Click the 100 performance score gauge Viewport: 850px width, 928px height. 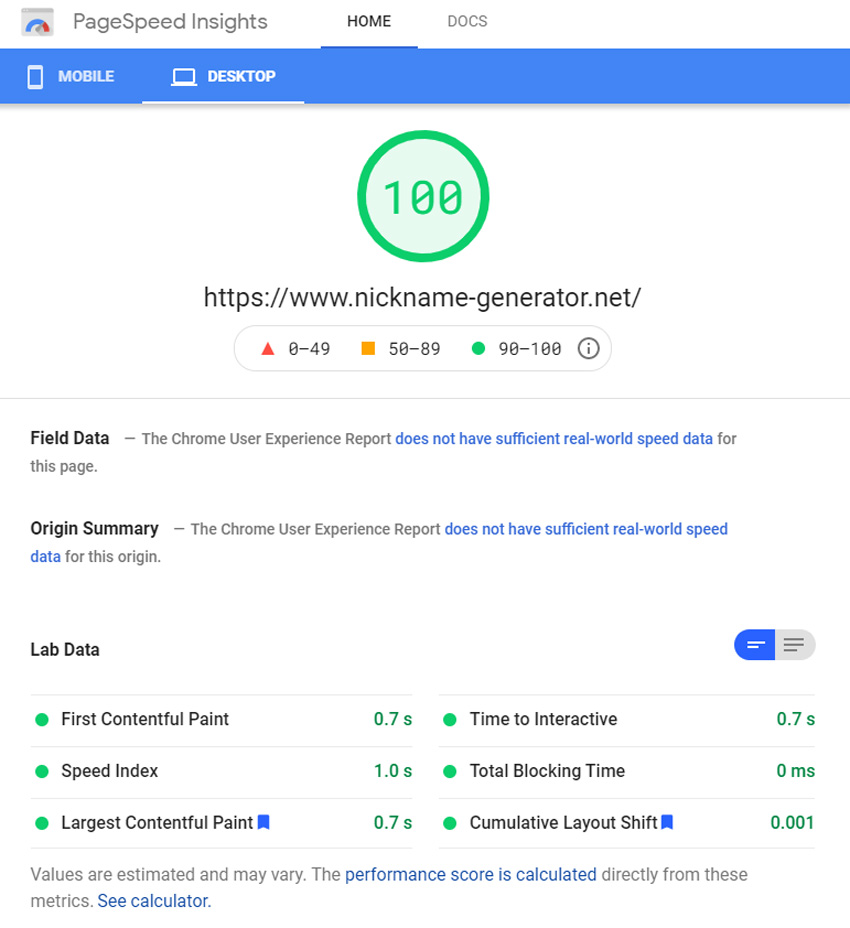pyautogui.click(x=423, y=196)
